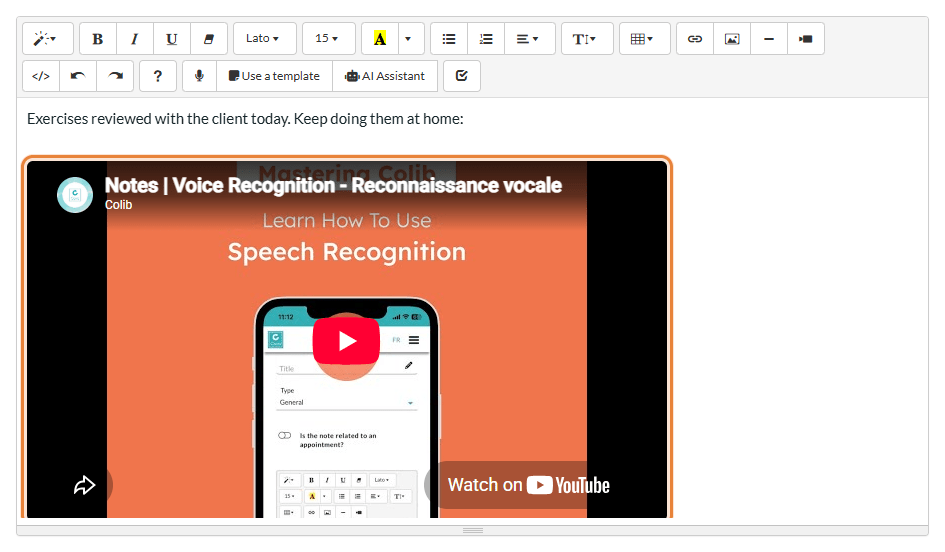Click the text line about exercises reviewed
The image size is (945, 552).
(x=245, y=119)
